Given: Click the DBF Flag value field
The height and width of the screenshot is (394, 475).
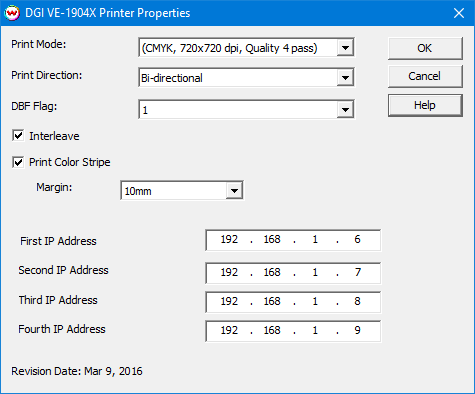Looking at the screenshot, I should click(238, 109).
